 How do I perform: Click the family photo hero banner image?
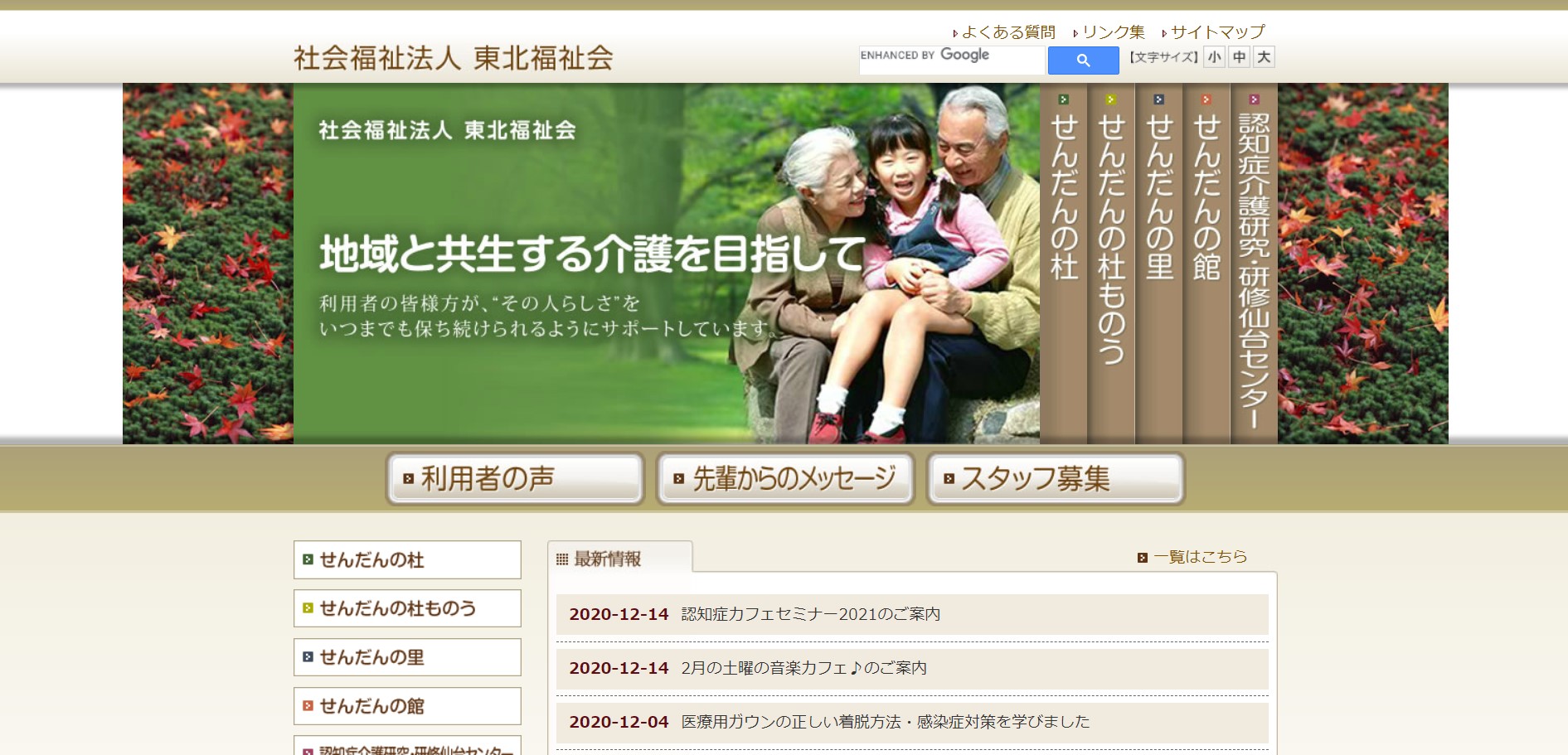667,264
